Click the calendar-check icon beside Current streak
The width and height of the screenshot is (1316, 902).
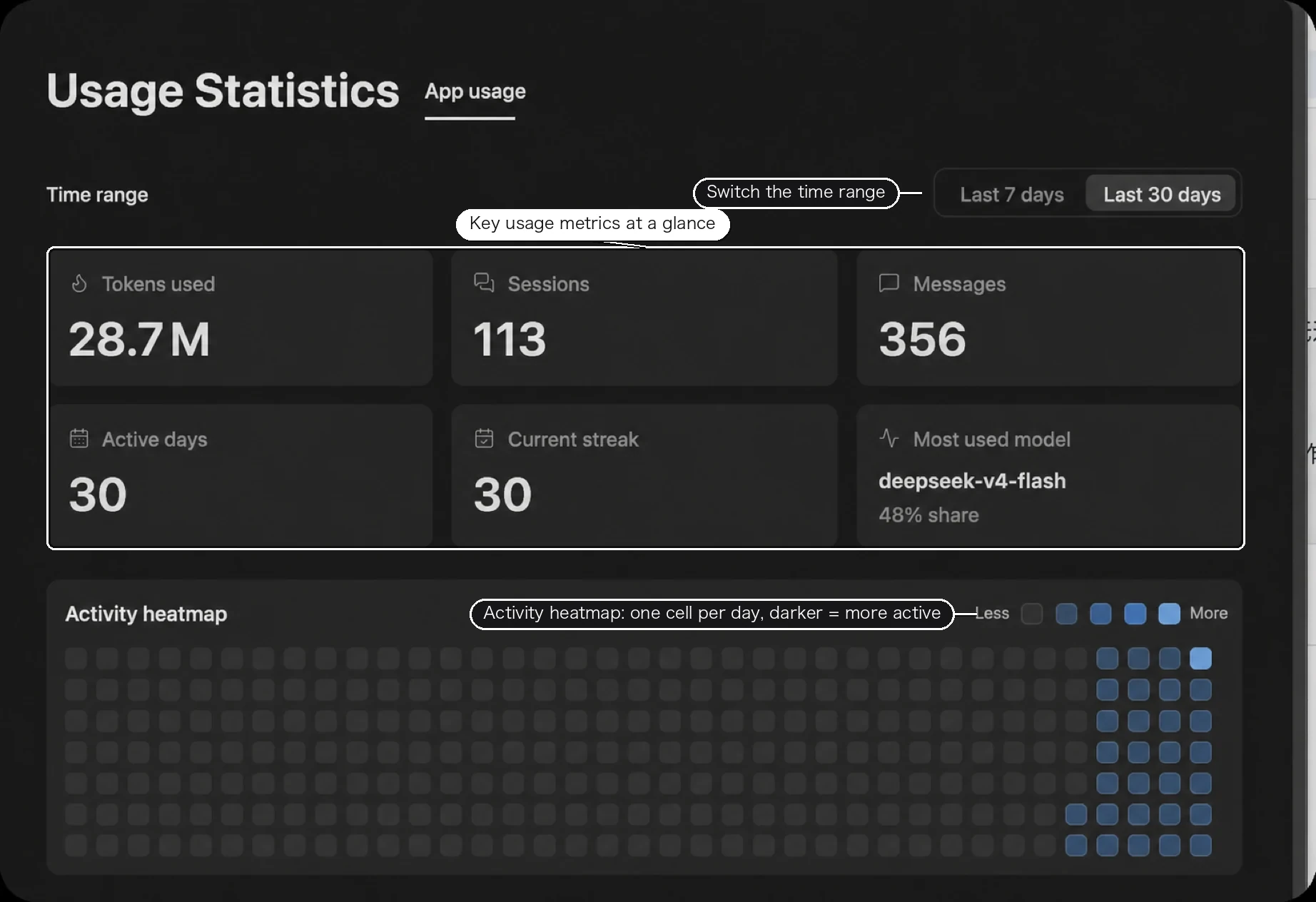coord(484,438)
